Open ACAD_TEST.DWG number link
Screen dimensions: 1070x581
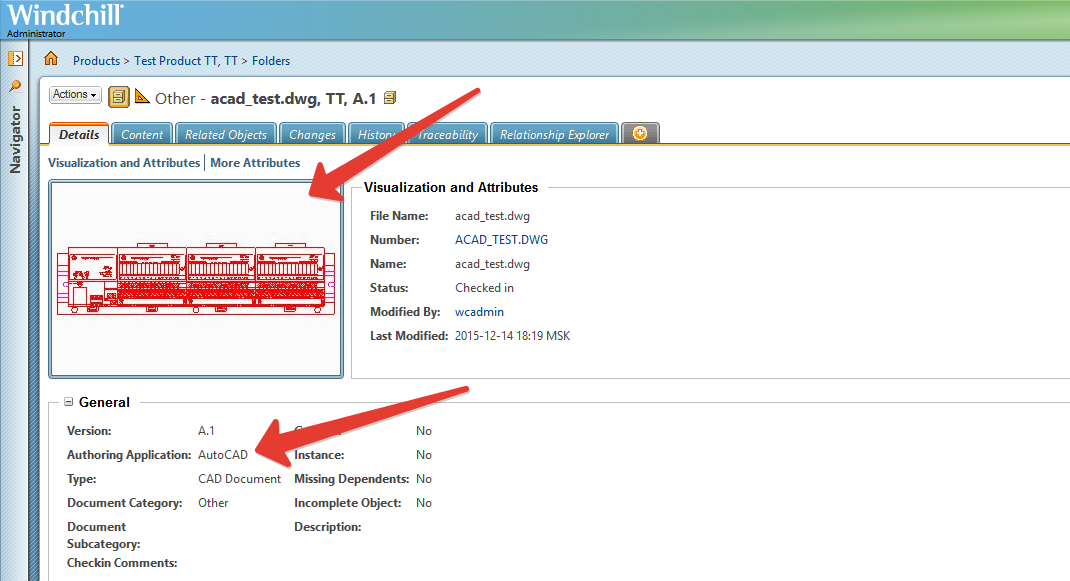pos(502,240)
